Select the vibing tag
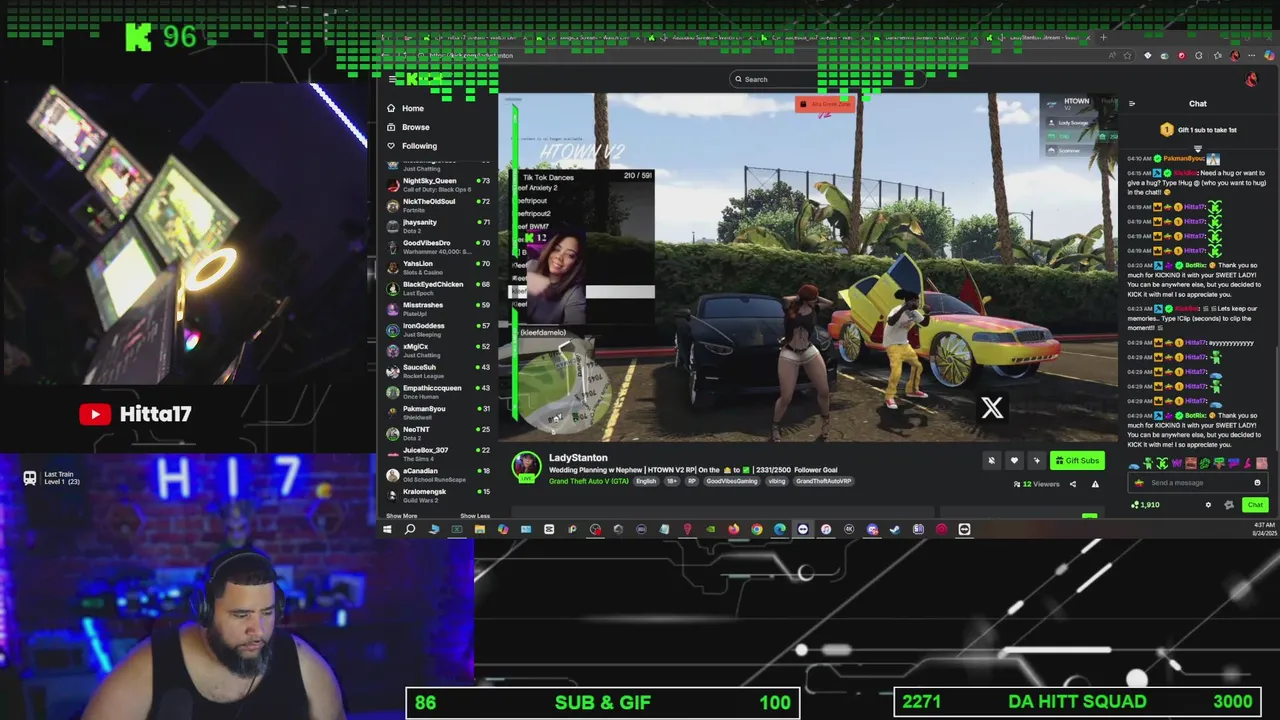This screenshot has height=720, width=1280. tap(777, 481)
